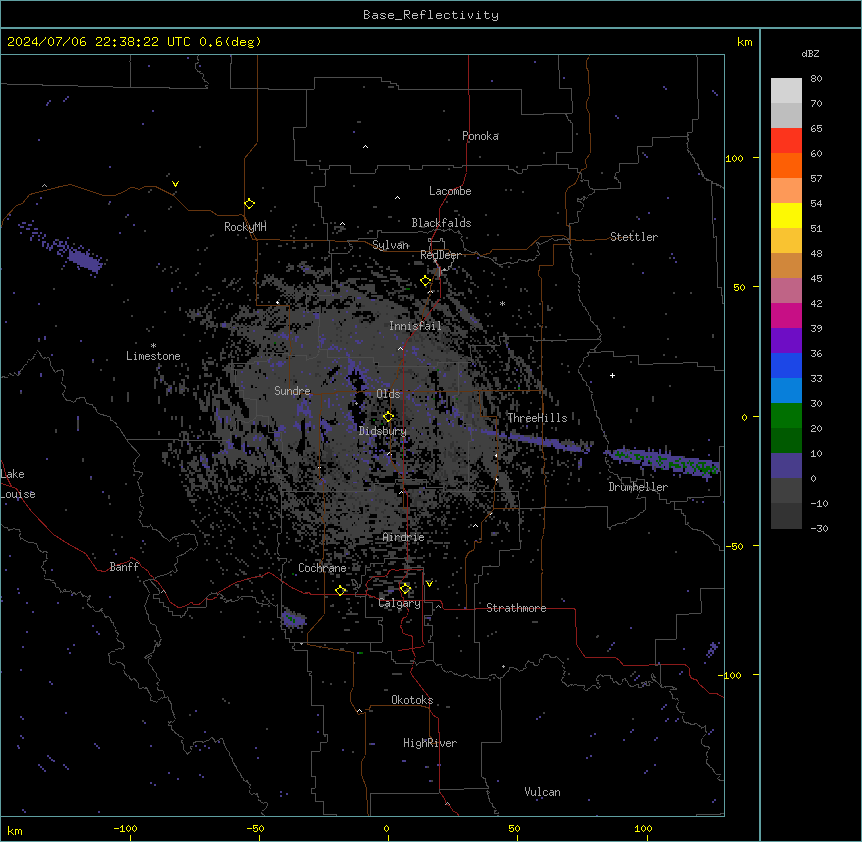This screenshot has width=862, height=842.
Task: Click the 80 value in the dBZ legend
Action: tap(816, 79)
